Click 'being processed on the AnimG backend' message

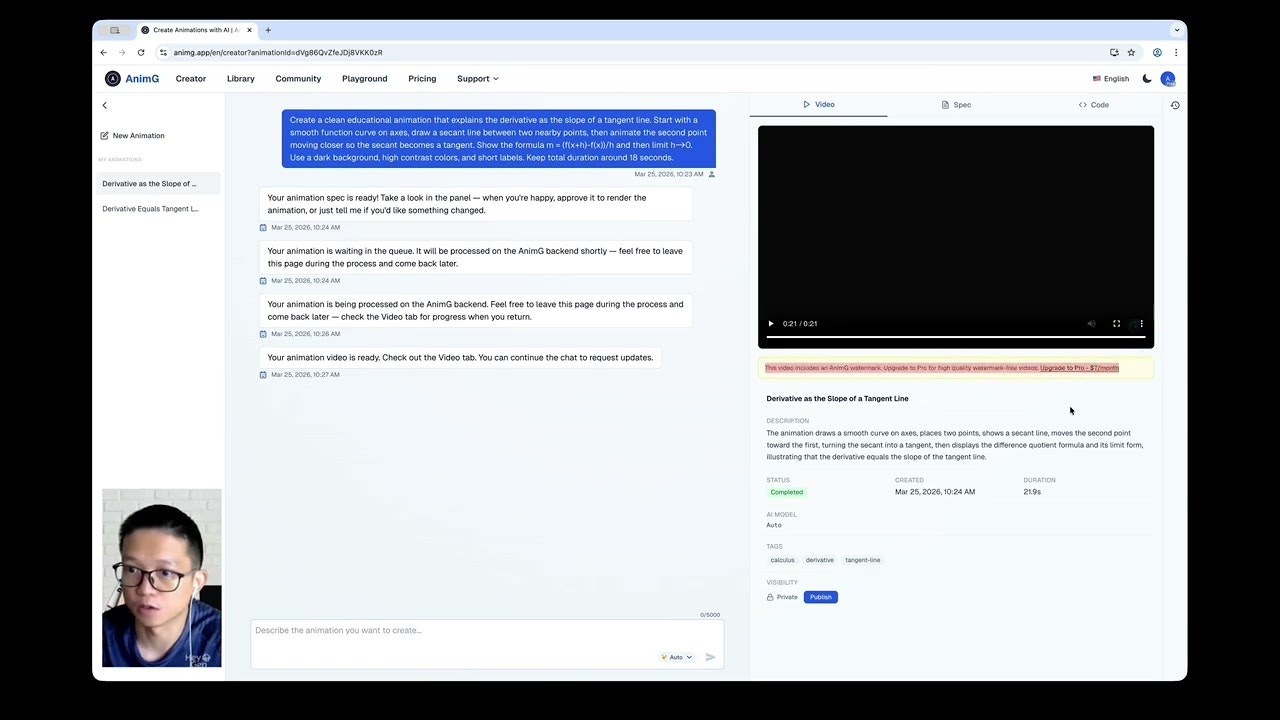click(476, 310)
